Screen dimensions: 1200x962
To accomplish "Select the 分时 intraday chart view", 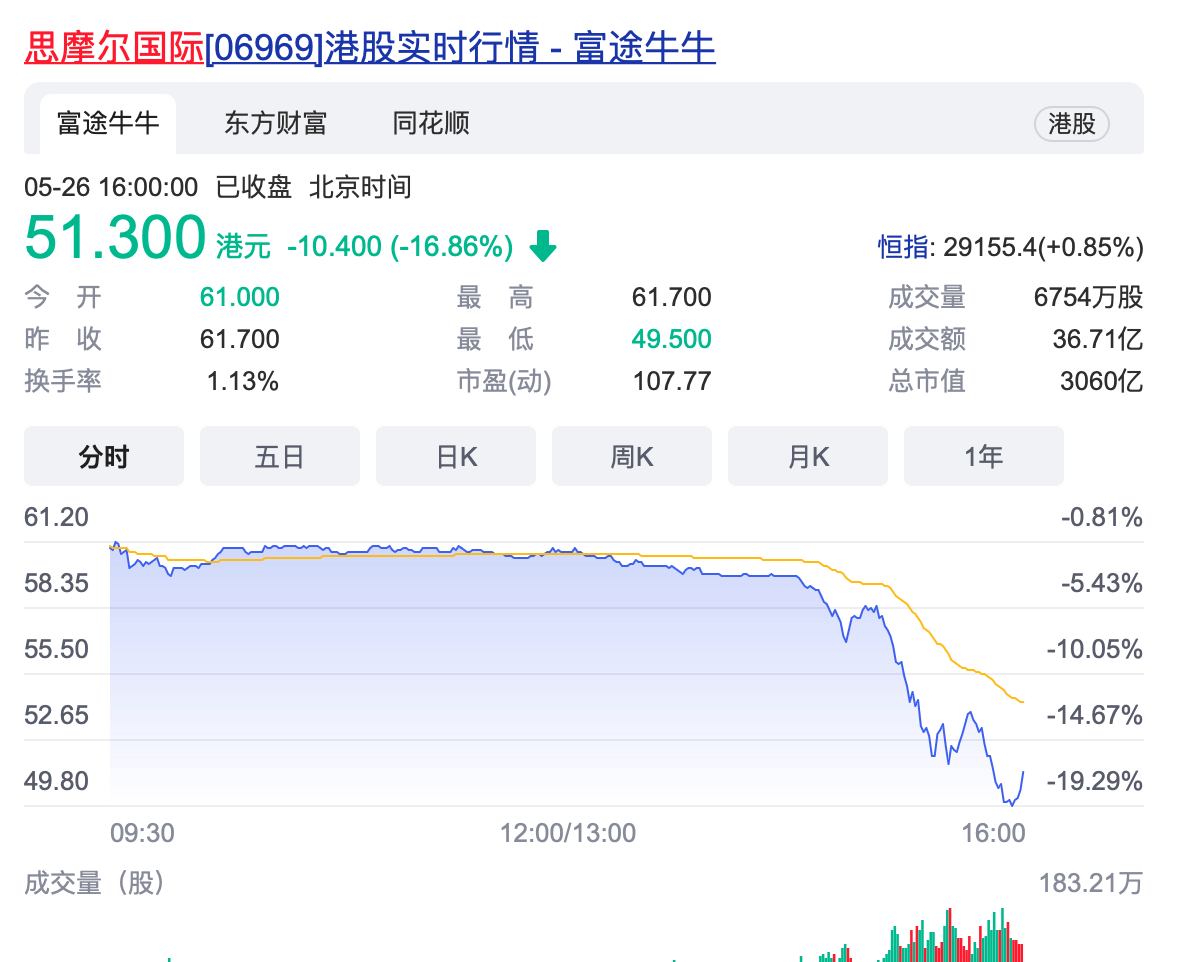I will point(104,456).
